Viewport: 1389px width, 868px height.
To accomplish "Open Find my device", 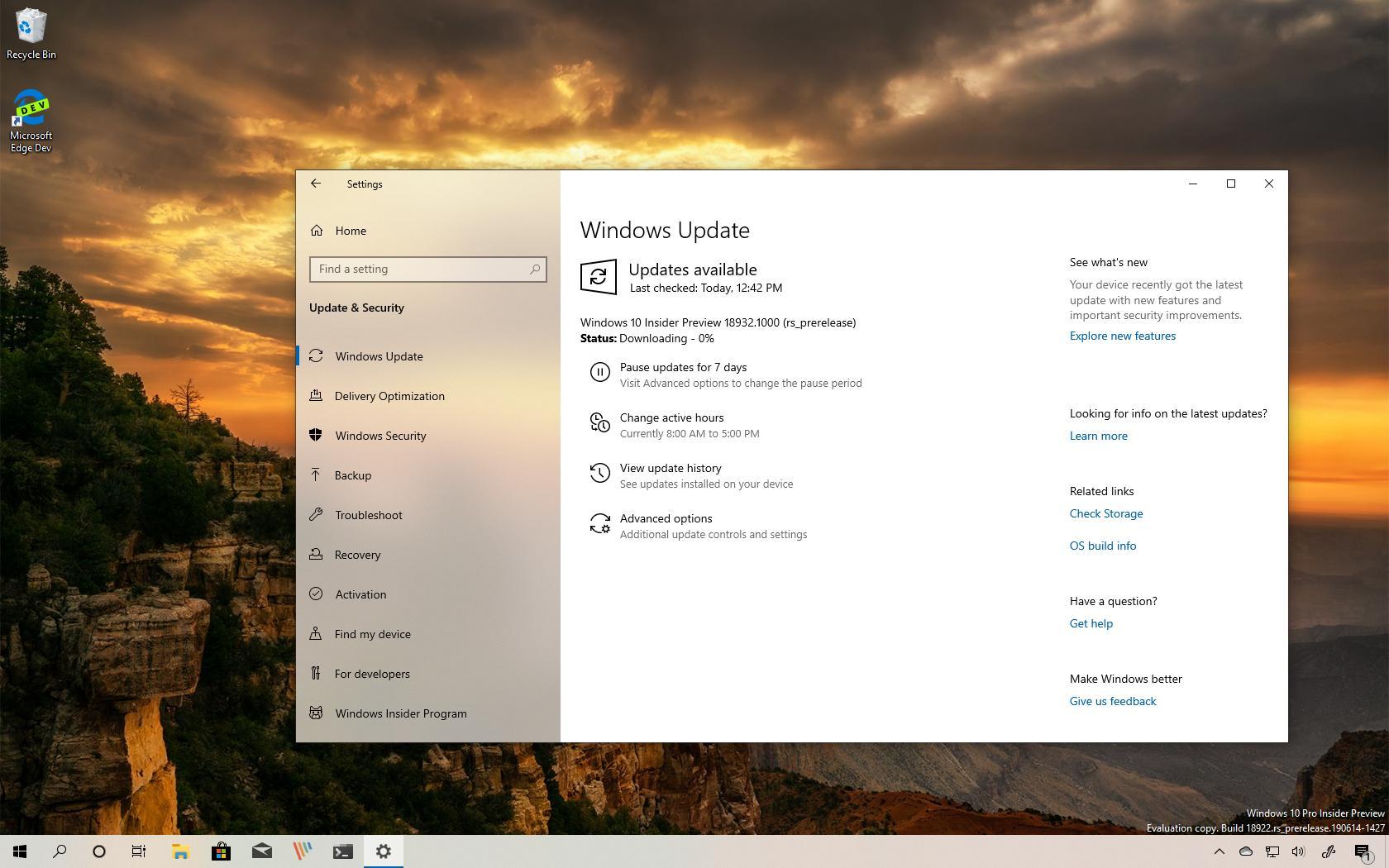I will pos(427,634).
